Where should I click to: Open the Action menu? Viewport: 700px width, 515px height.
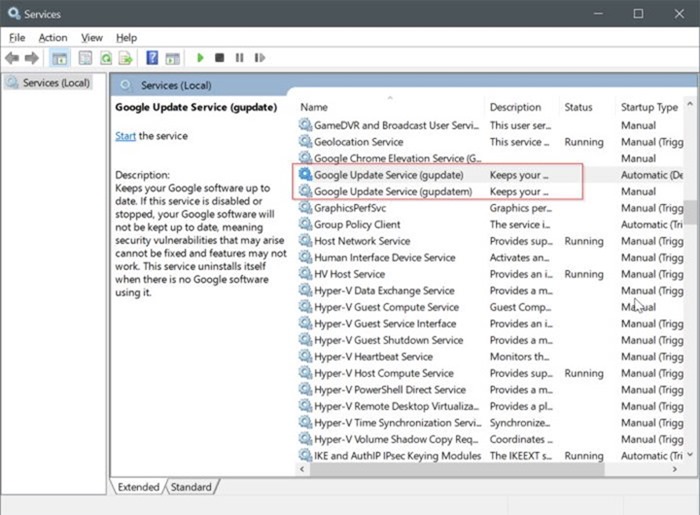53,38
